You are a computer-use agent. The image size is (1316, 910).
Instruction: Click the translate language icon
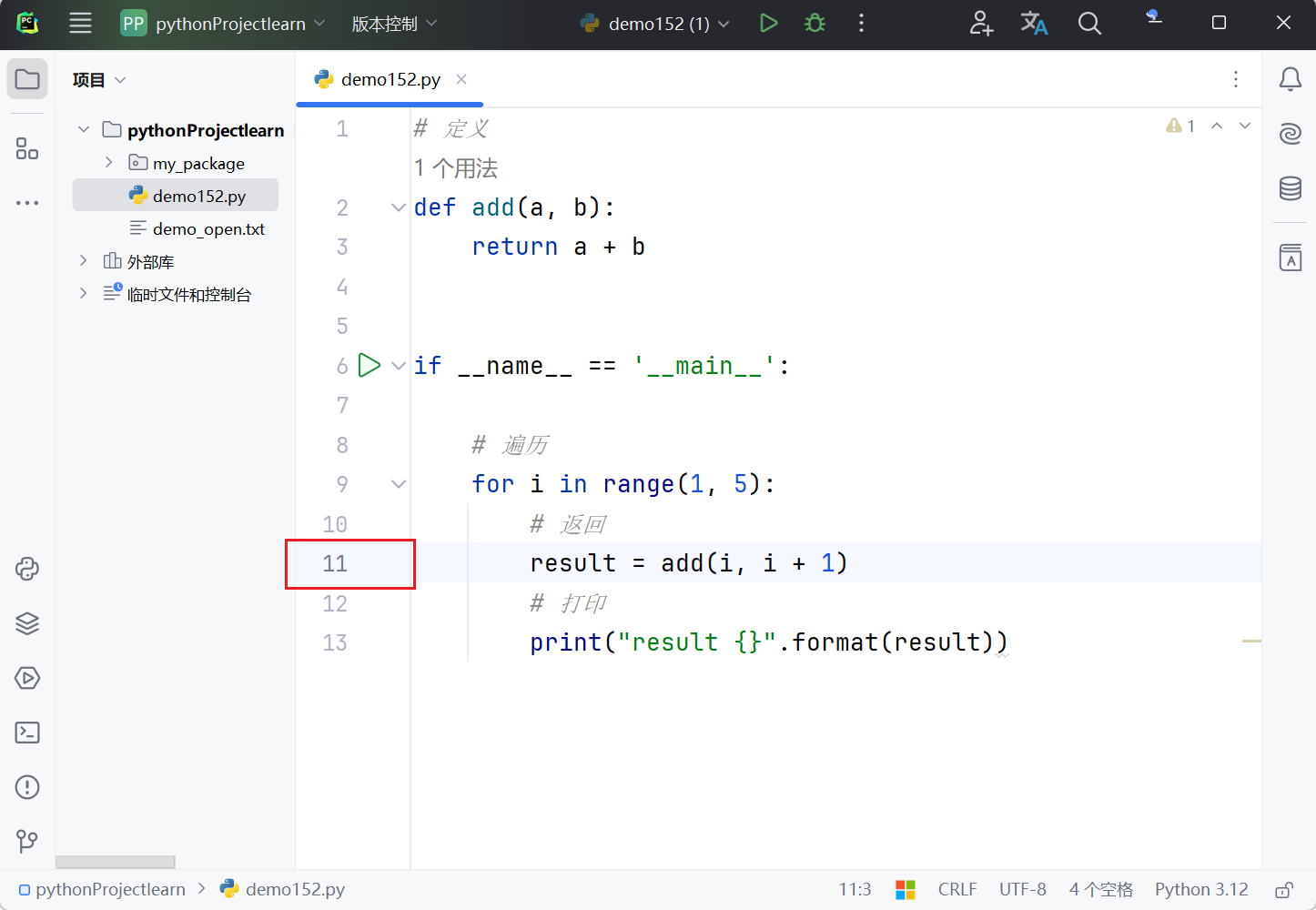click(x=1034, y=24)
